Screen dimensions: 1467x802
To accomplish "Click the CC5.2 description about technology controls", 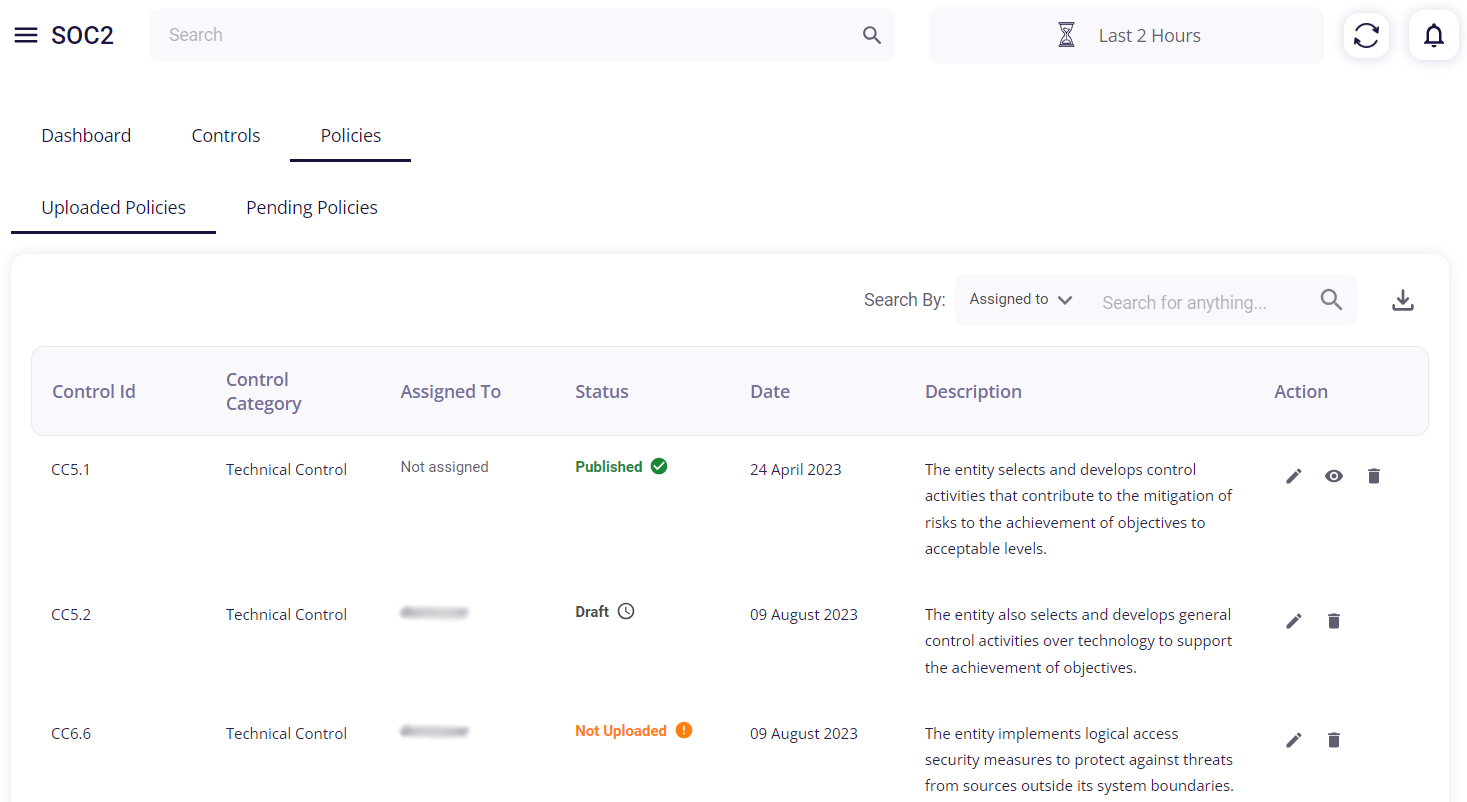I will click(1078, 641).
